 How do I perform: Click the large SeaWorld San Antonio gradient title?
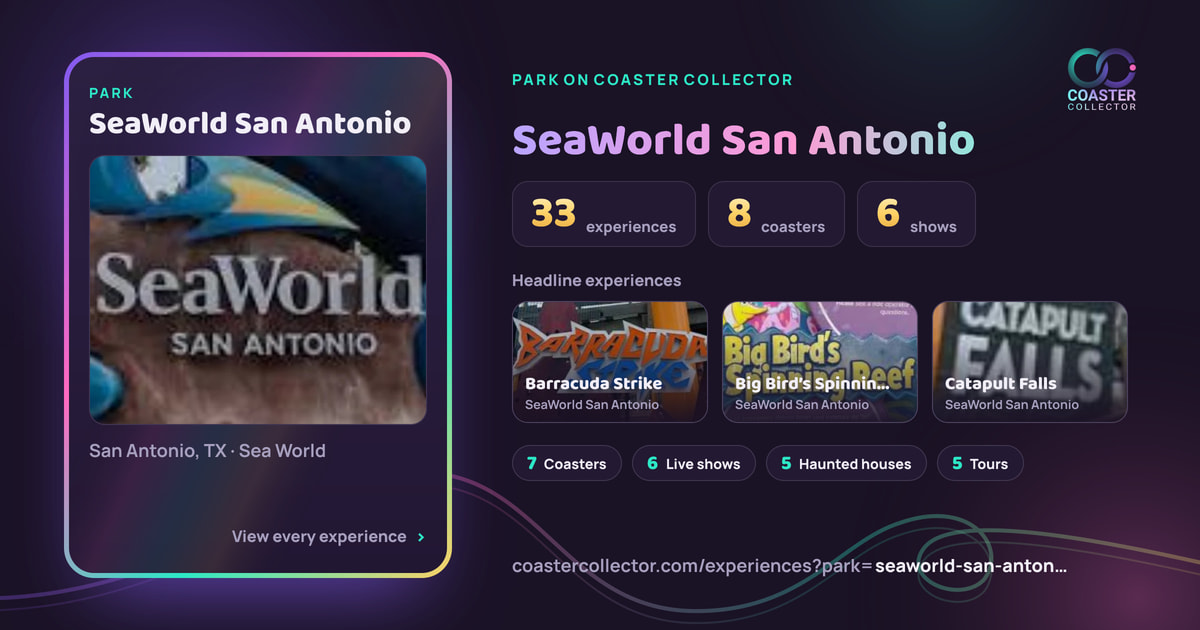click(743, 140)
